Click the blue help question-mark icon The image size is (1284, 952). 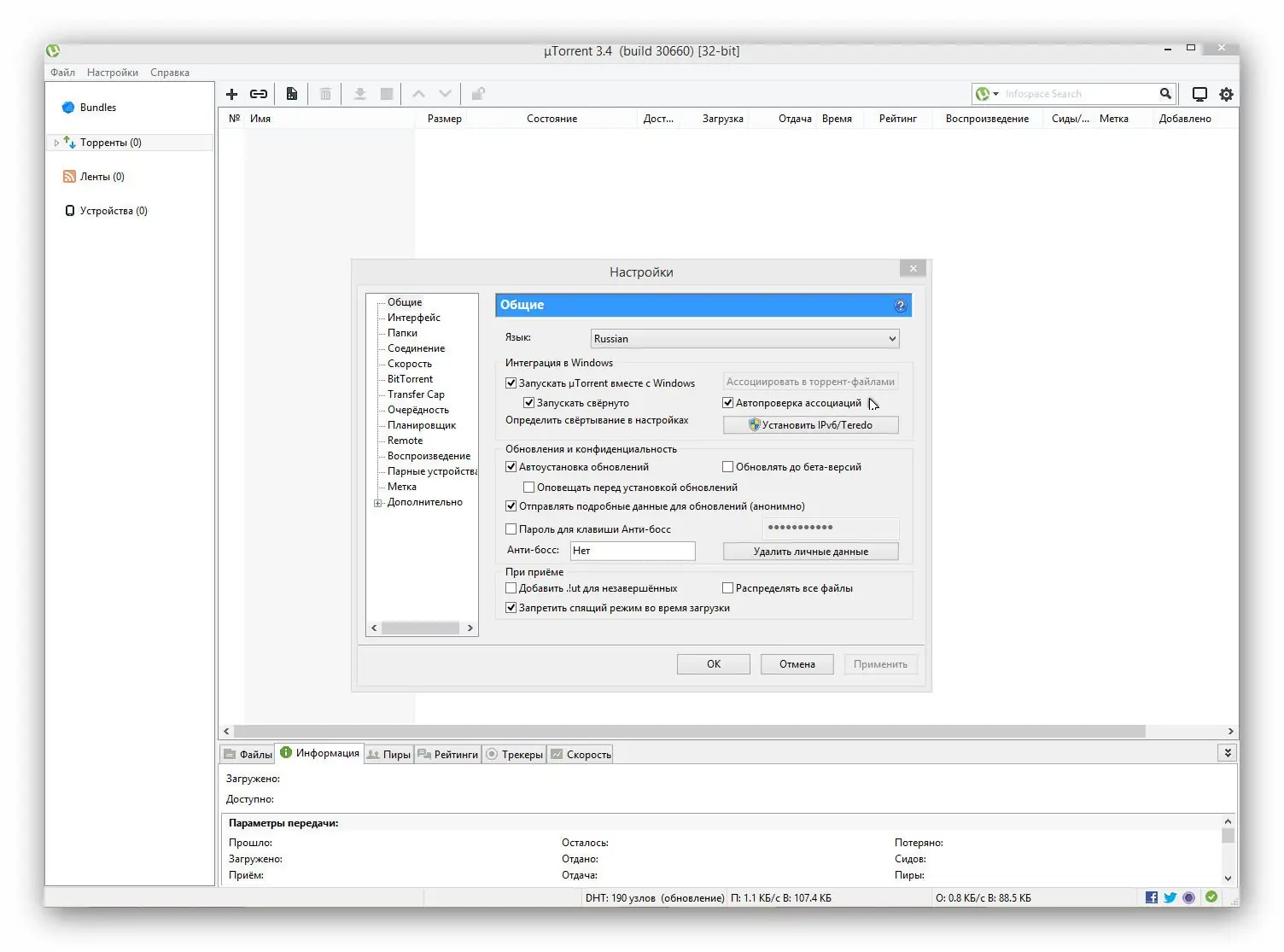900,306
